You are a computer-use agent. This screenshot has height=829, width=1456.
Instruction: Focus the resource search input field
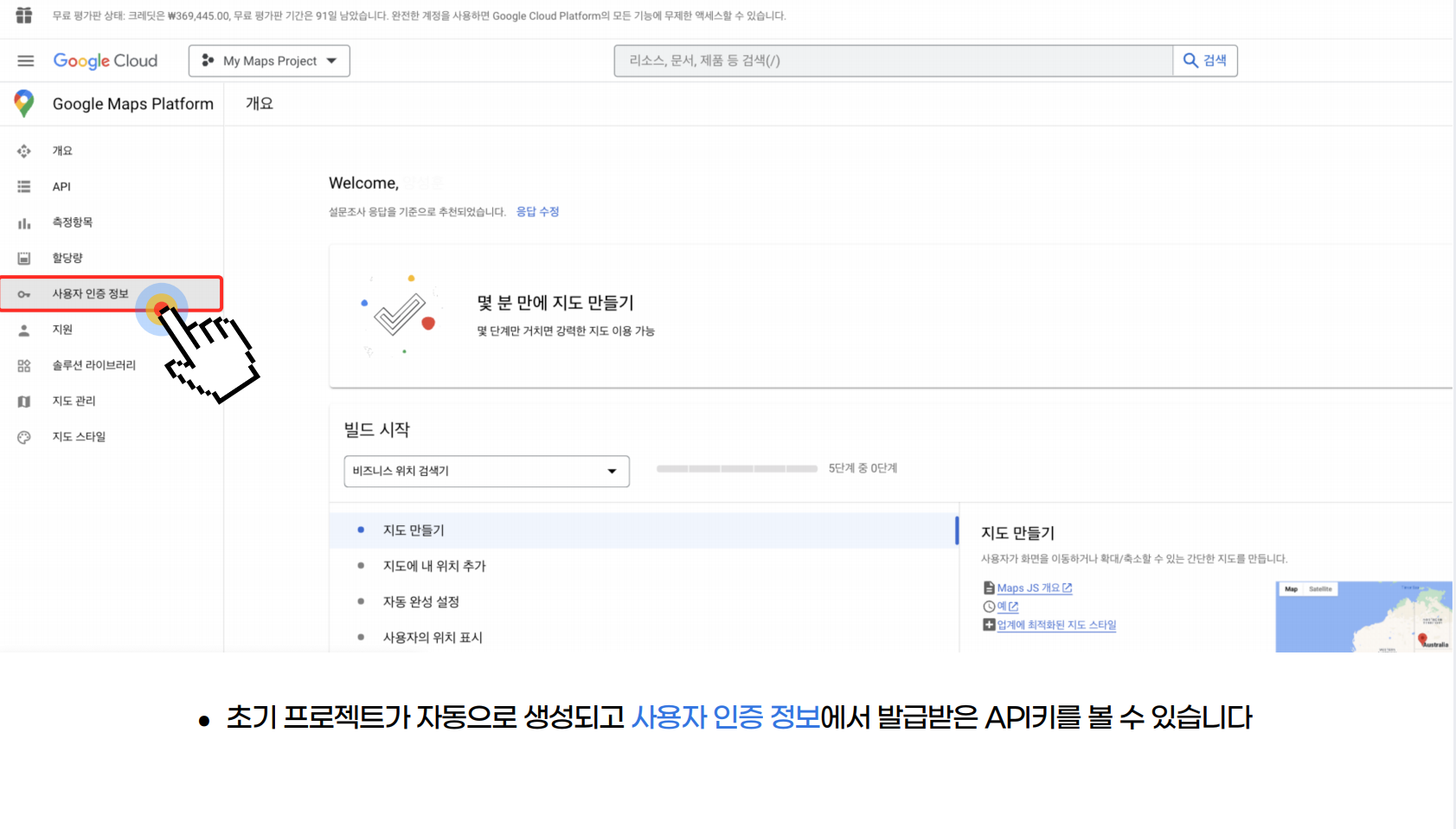tap(893, 61)
